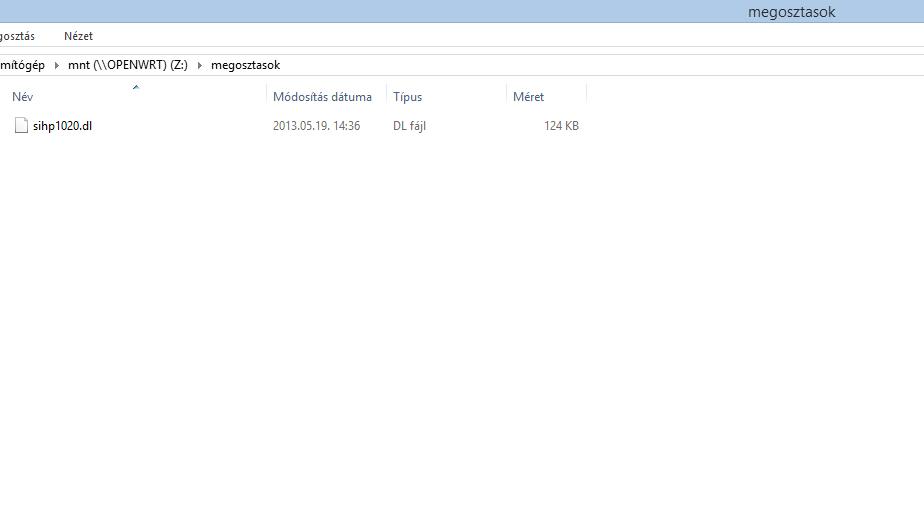Click the mnt (\\OPENWRT) (Z:) breadcrumb
Image resolution: width=924 pixels, height=516 pixels.
(128, 65)
